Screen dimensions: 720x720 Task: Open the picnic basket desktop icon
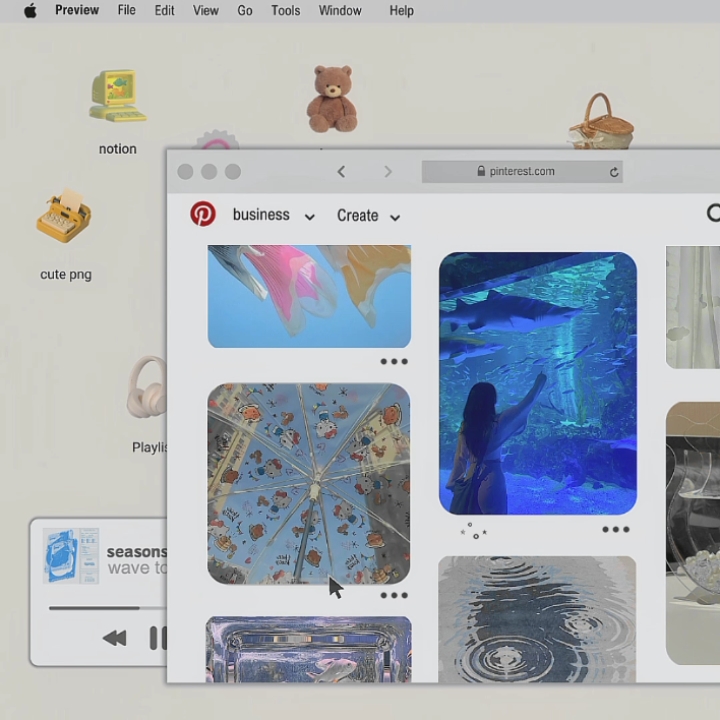click(x=600, y=122)
